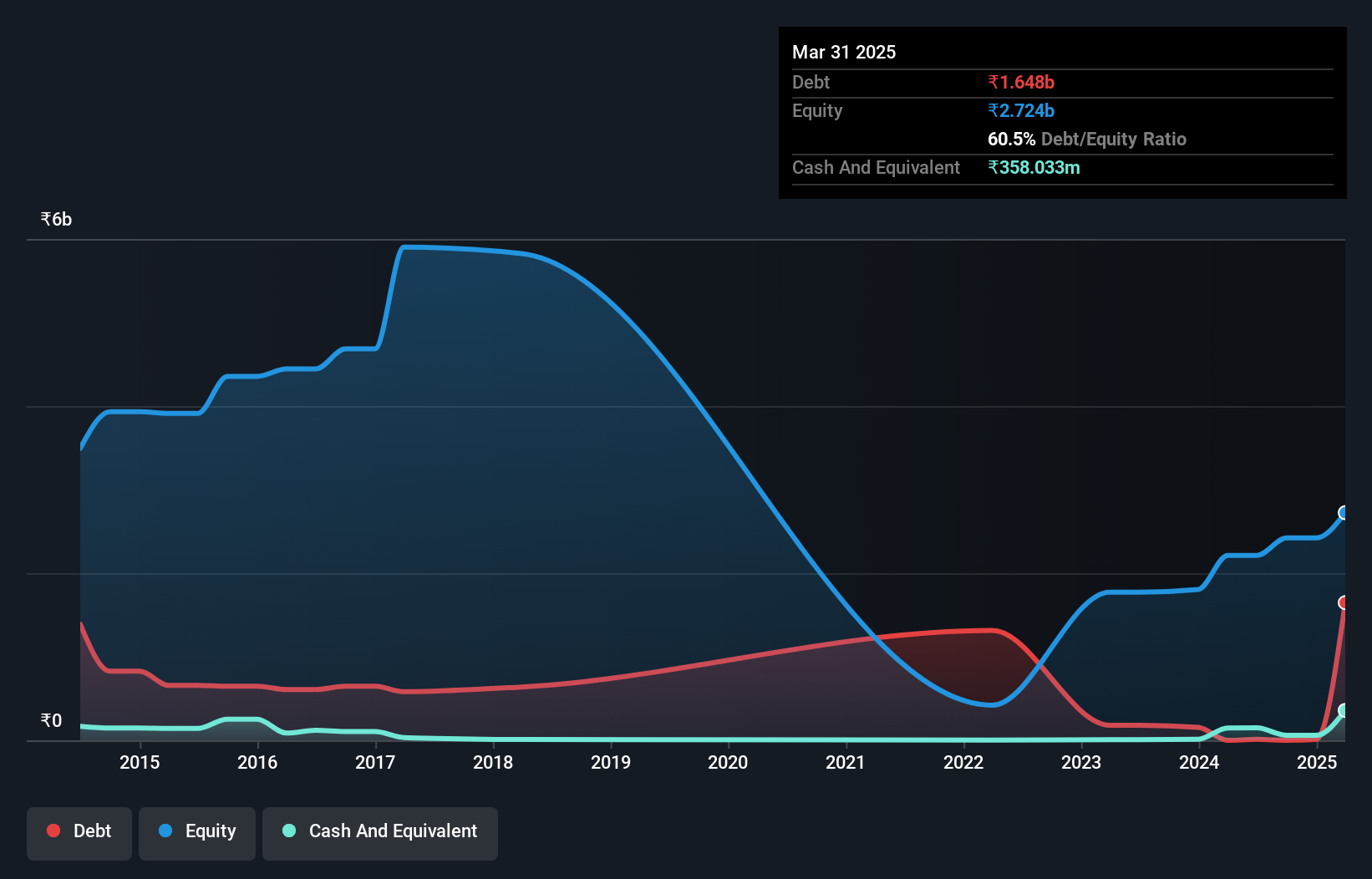Screen dimensions: 1372x879
Task: Click the 2020 x-axis label
Action: pos(728,762)
